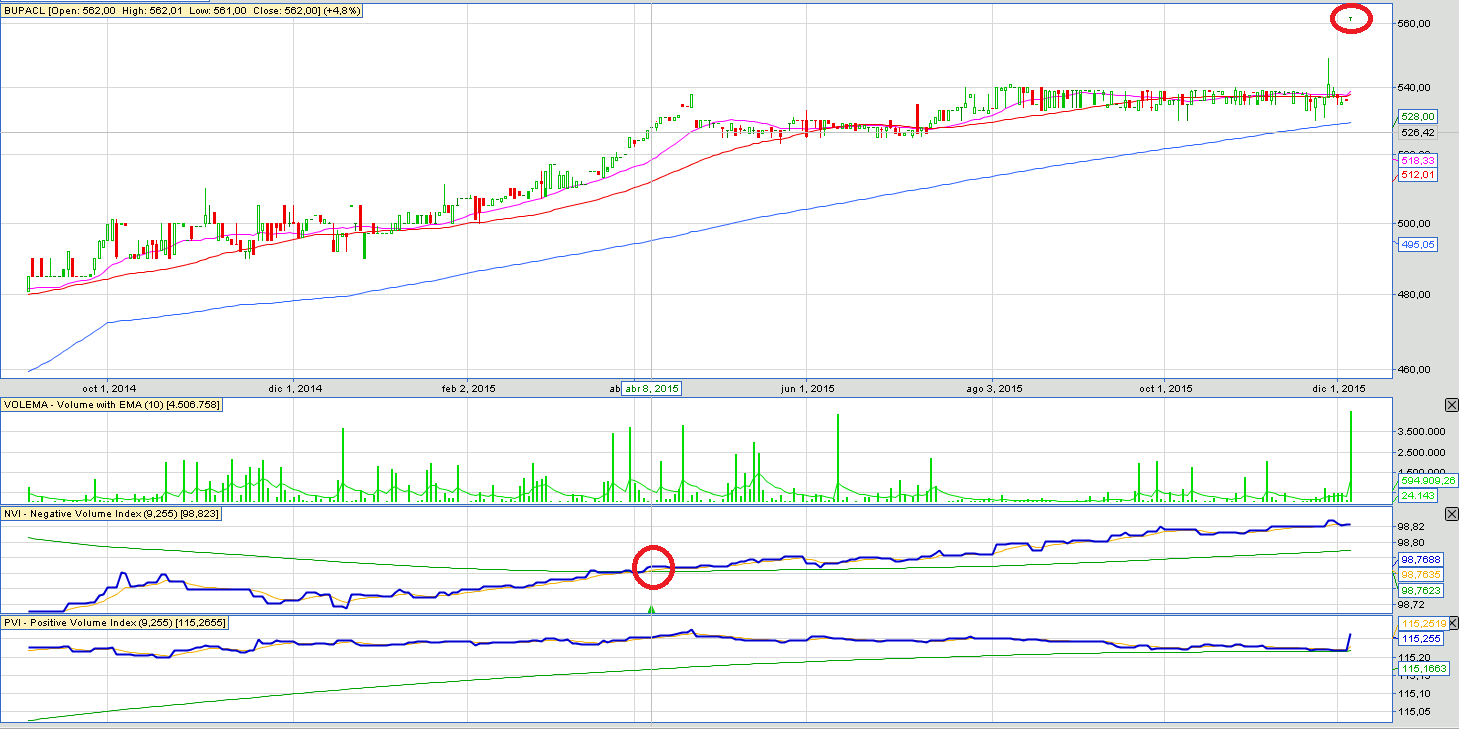Click the dic 1, 2015 date label
Image resolution: width=1459 pixels, height=729 pixels.
point(1338,388)
